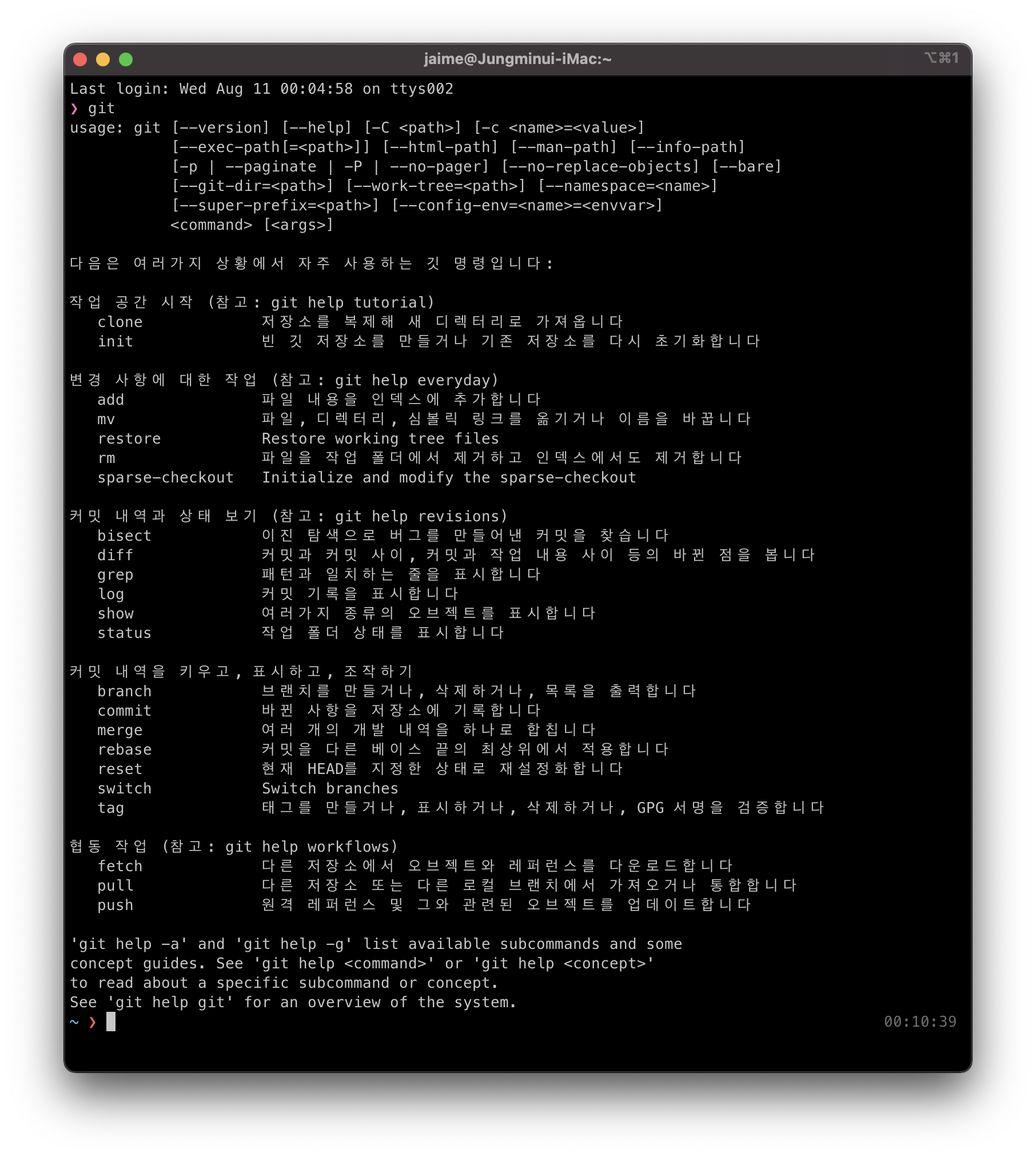Image resolution: width=1036 pixels, height=1157 pixels.
Task: Click the 'merge' command name
Action: coord(120,731)
